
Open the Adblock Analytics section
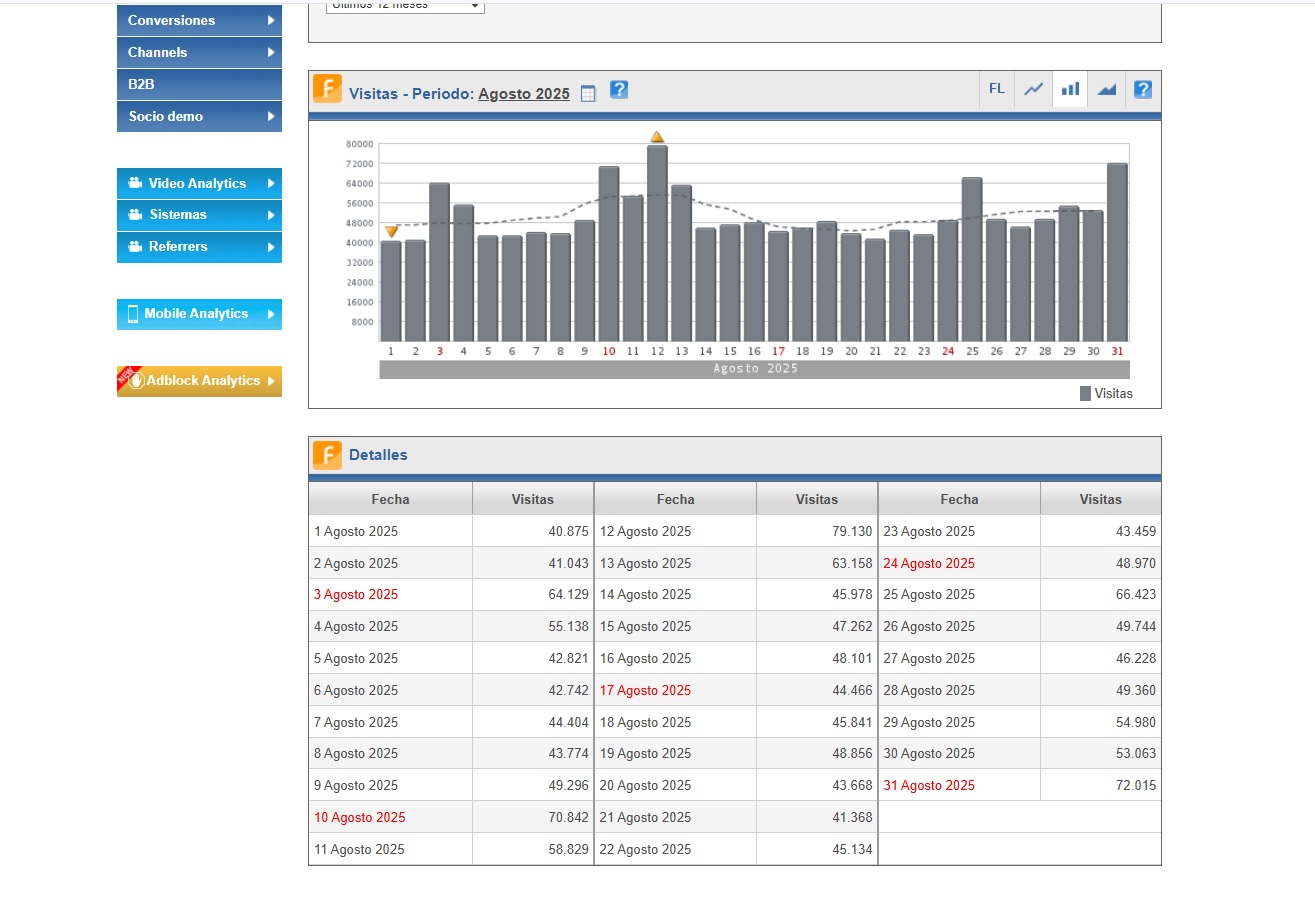pyautogui.click(x=199, y=381)
